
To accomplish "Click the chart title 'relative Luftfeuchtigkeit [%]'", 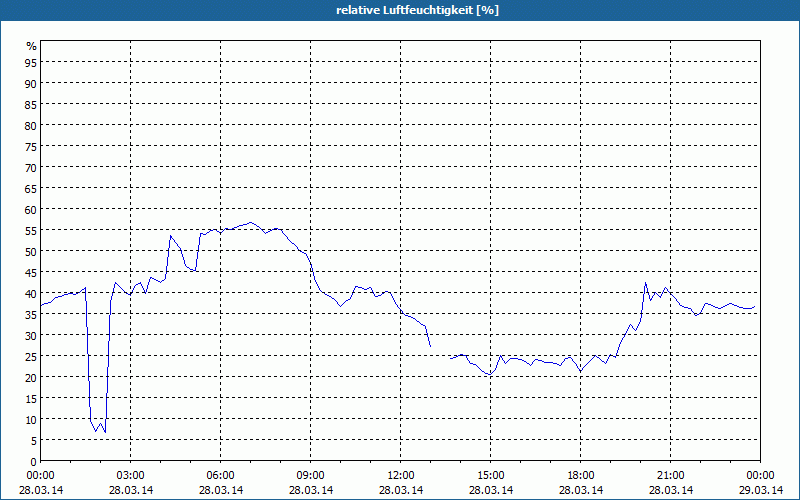I will click(417, 10).
